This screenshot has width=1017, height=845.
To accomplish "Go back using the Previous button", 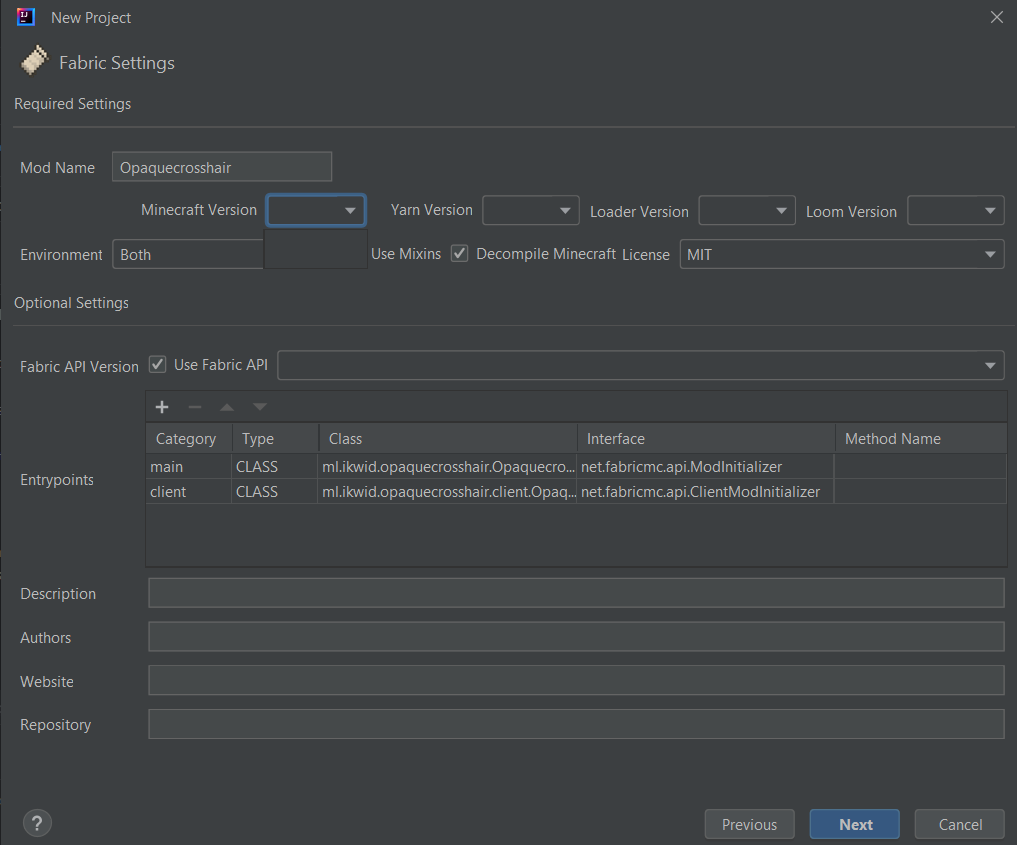I will pos(749,823).
